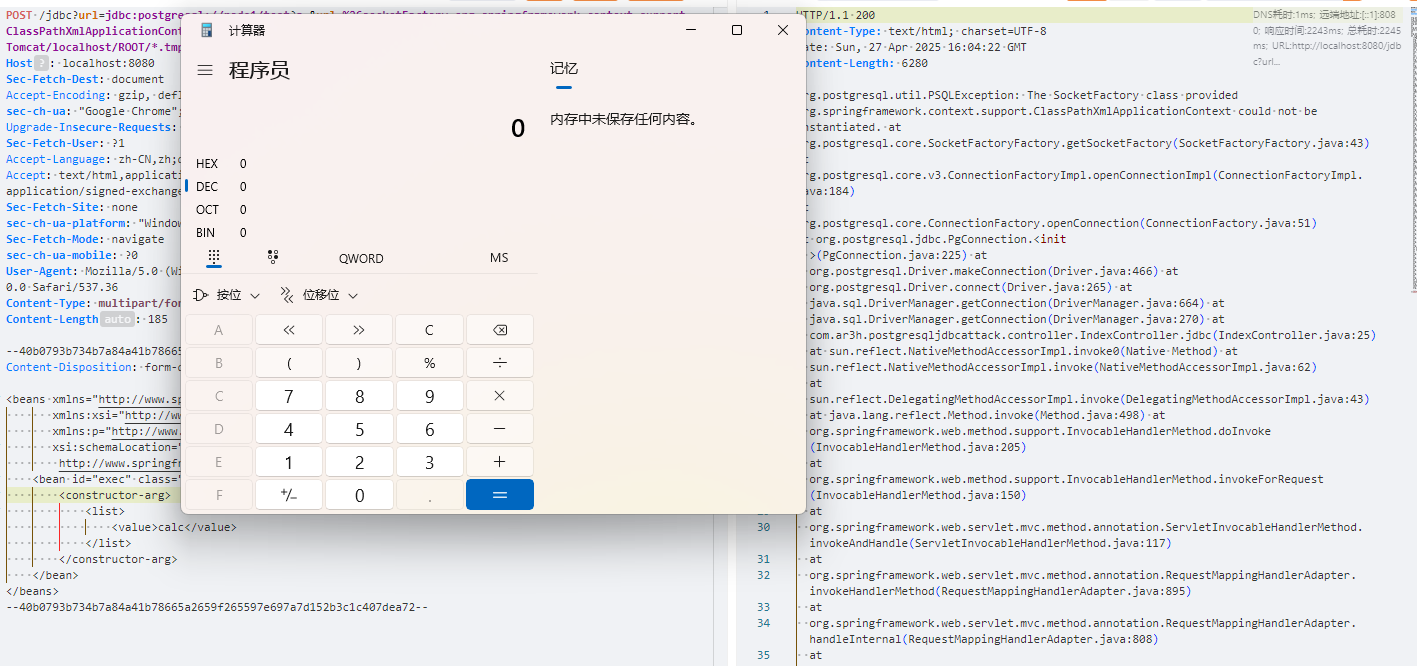1417x666 pixels.
Task: Click the Sec-Fetch-Dest header in request
Action: (x=85, y=79)
